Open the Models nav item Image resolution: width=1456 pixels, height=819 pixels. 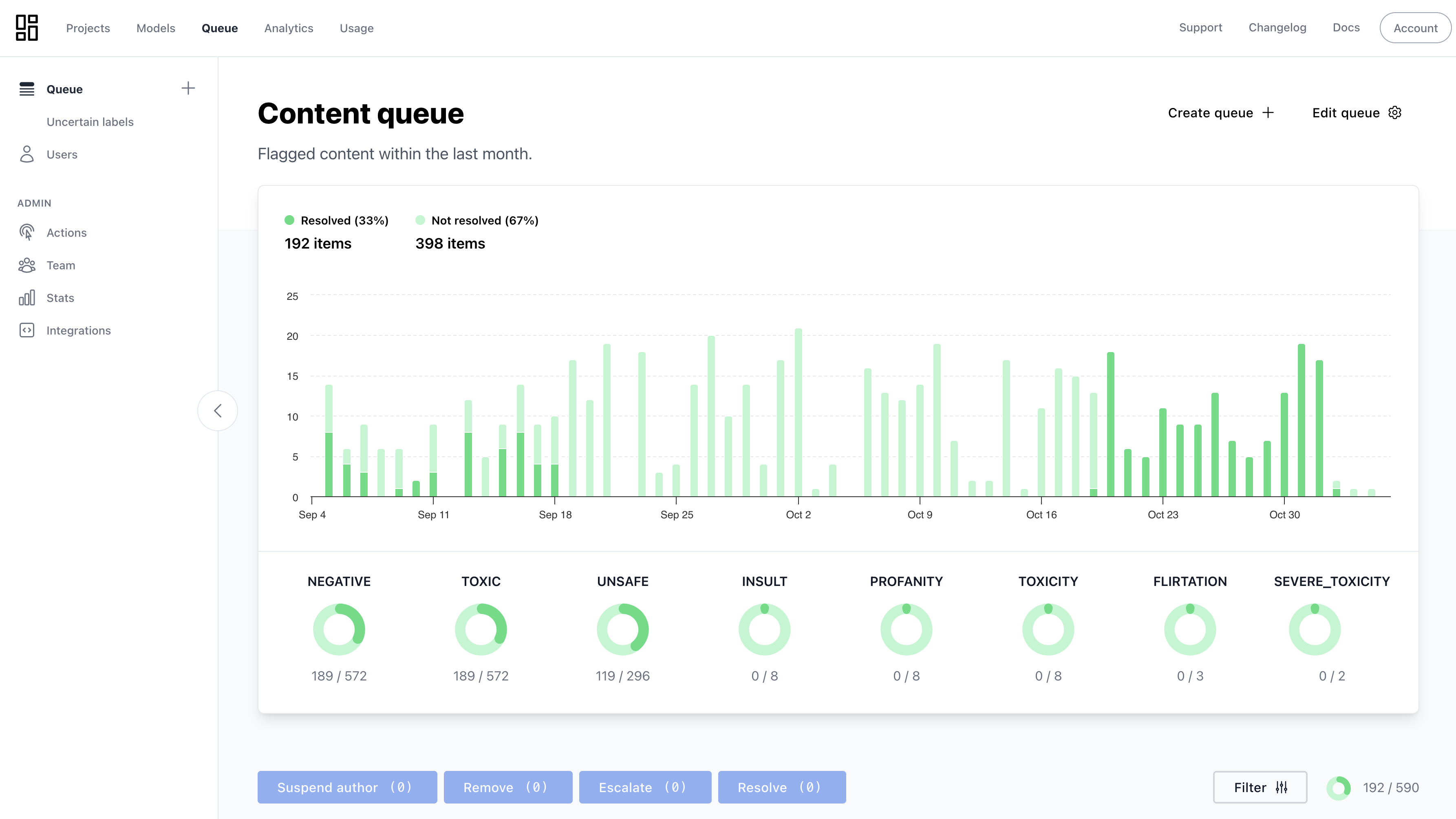coord(155,28)
